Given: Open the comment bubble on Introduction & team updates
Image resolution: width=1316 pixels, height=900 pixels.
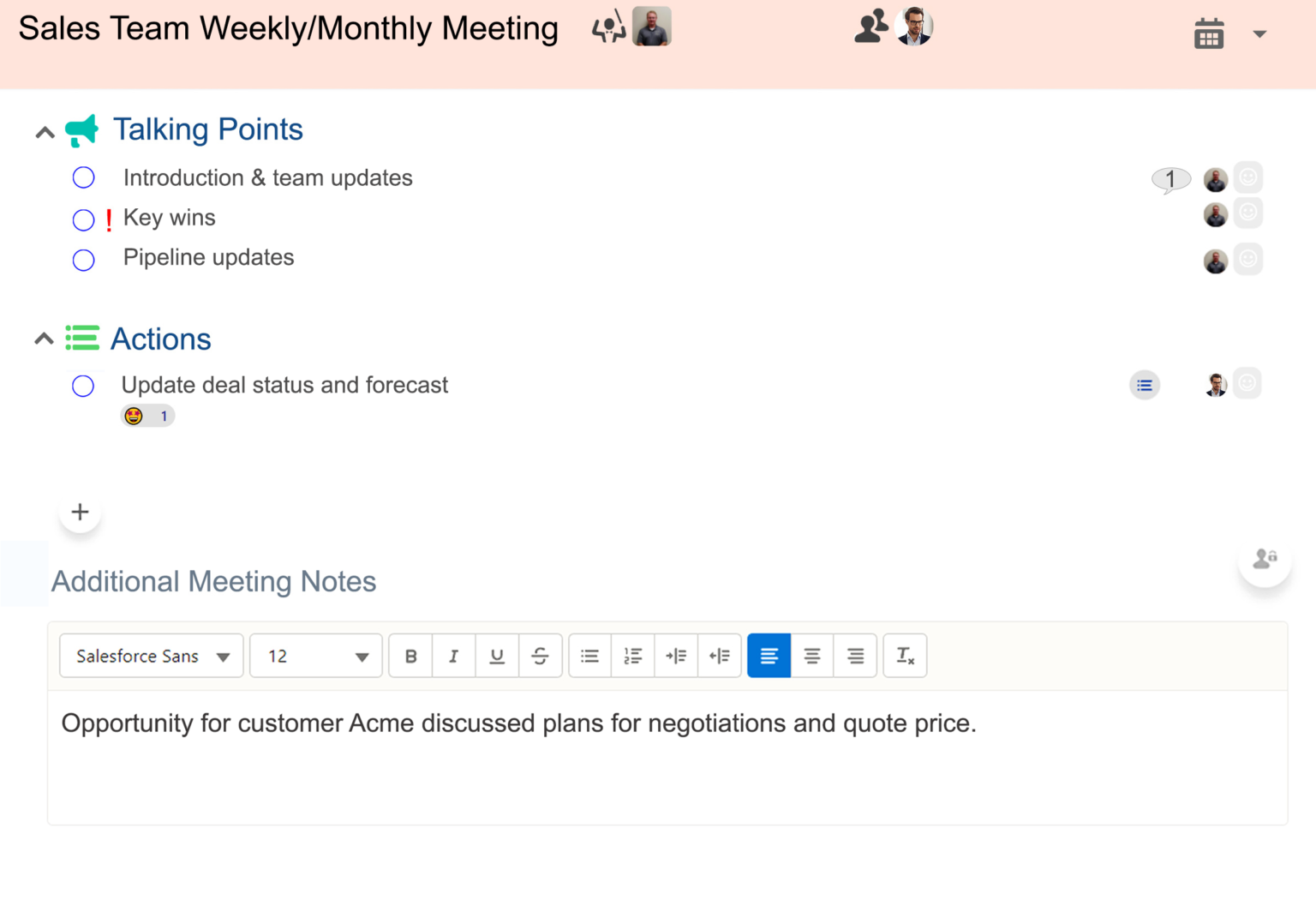Looking at the screenshot, I should 1170,178.
